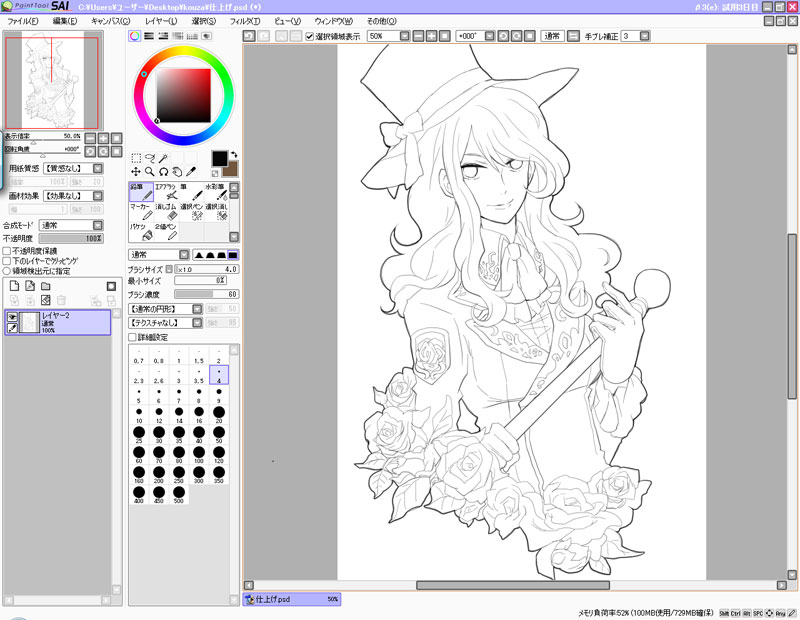Viewport: 800px width, 620px height.
Task: Toggle the 選択領域表示 checkbox
Action: click(309, 36)
